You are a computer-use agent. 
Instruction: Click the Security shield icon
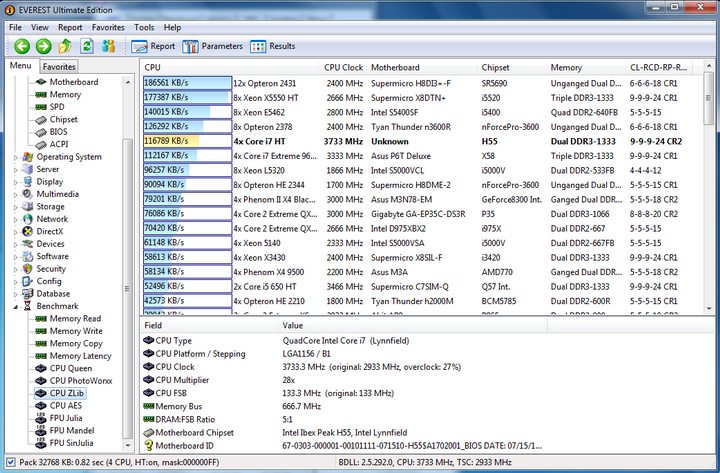(x=28, y=269)
